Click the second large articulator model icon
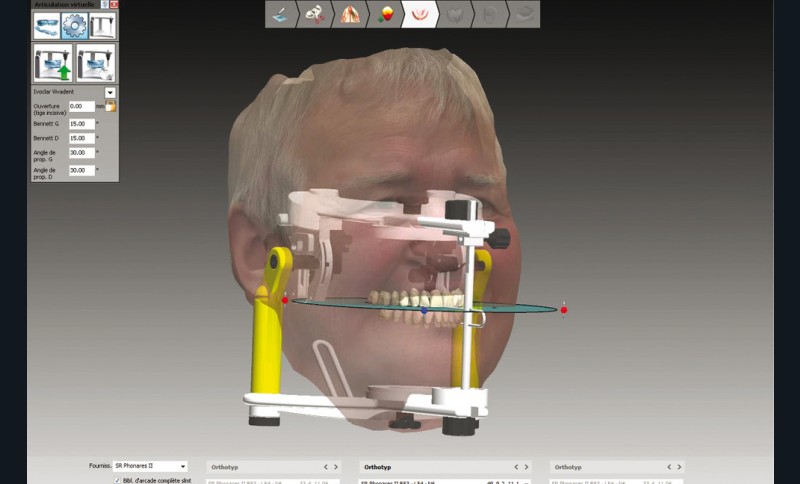Screen dimensions: 800x484 [x=95, y=62]
